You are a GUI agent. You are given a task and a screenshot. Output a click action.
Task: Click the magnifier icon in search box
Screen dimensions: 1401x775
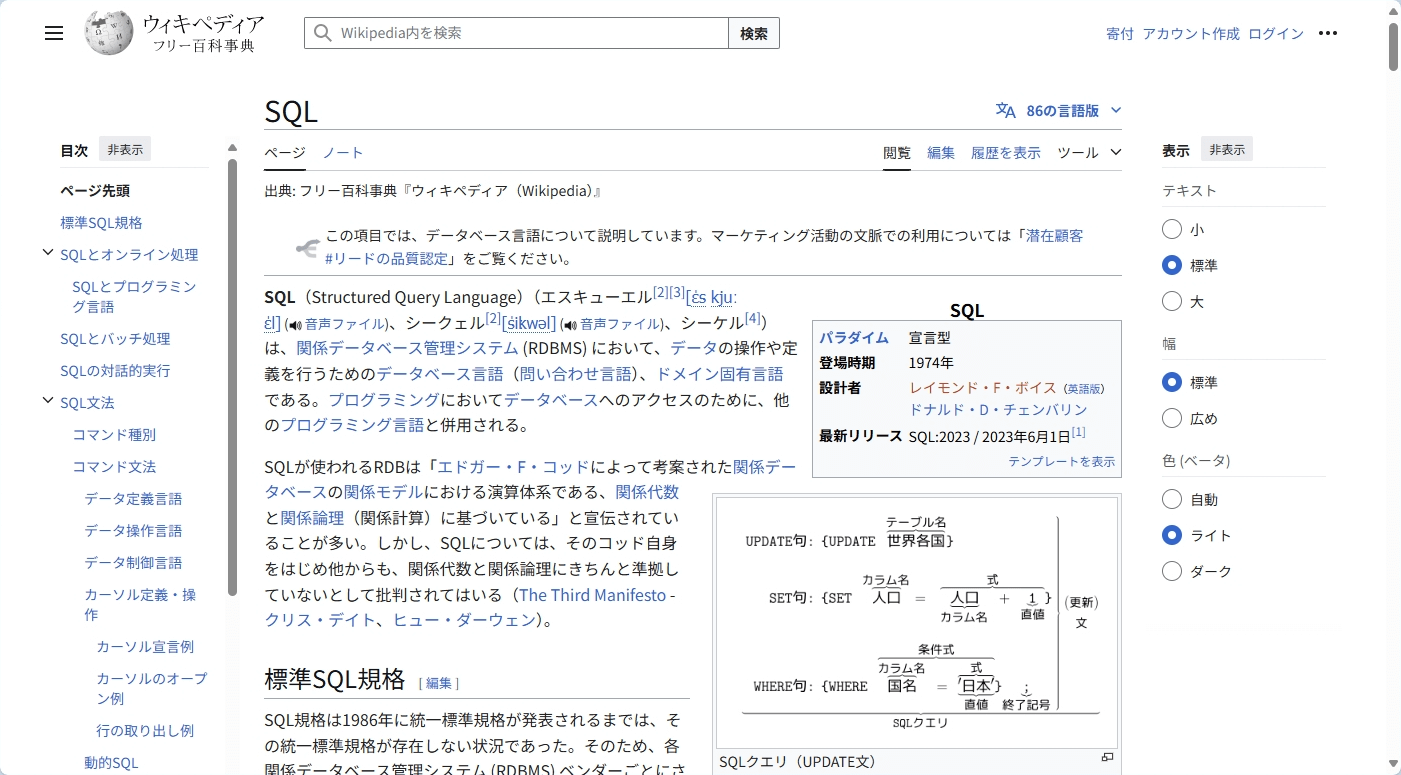pyautogui.click(x=322, y=33)
